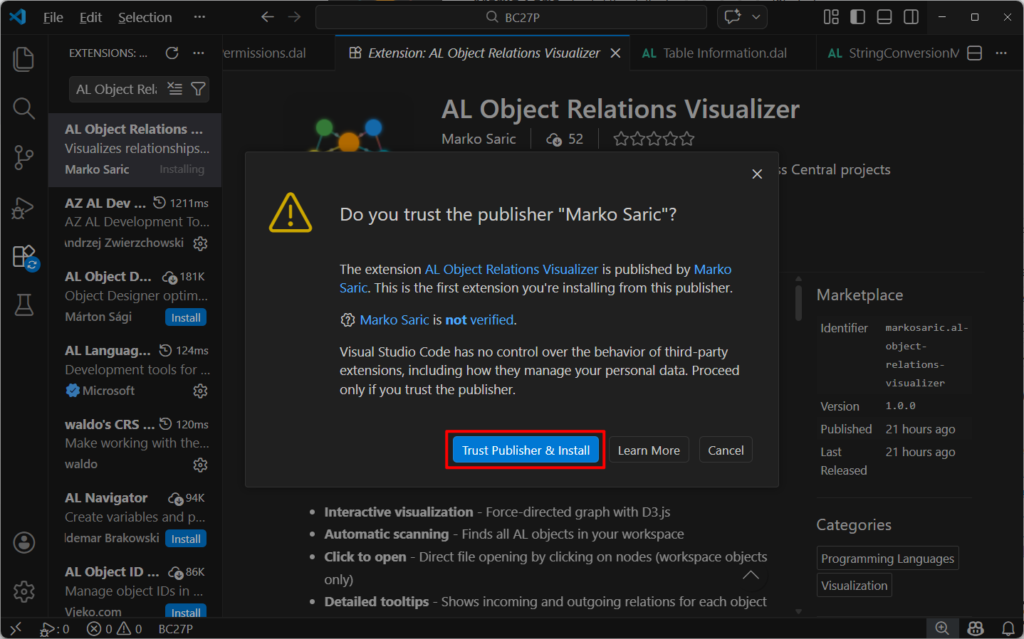
Task: Open the Extensions view more actions menu
Action: [199, 53]
